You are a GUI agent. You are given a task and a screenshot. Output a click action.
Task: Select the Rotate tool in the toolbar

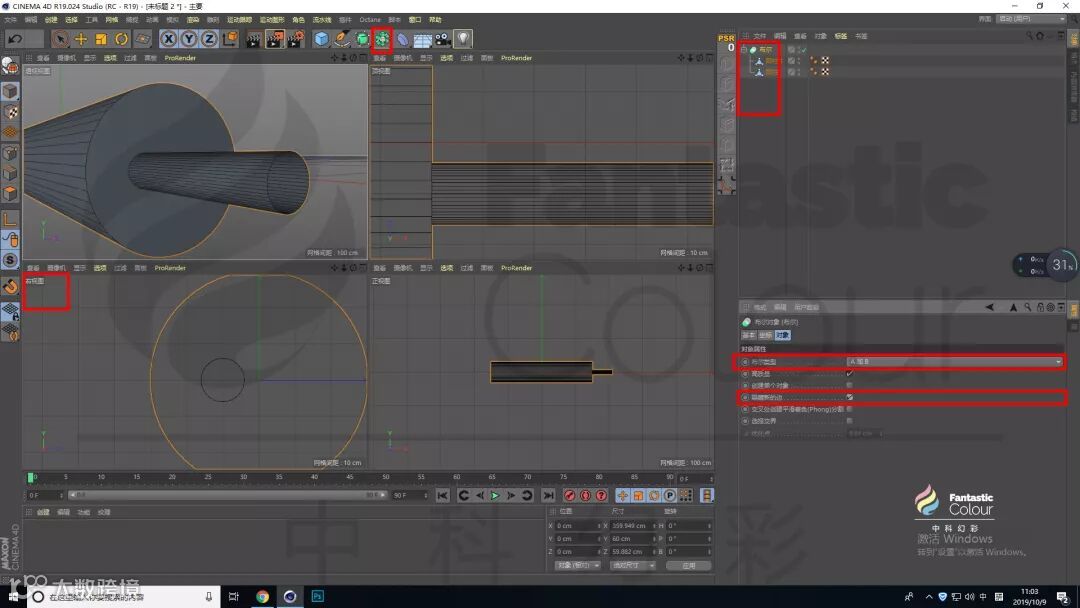pyautogui.click(x=121, y=39)
